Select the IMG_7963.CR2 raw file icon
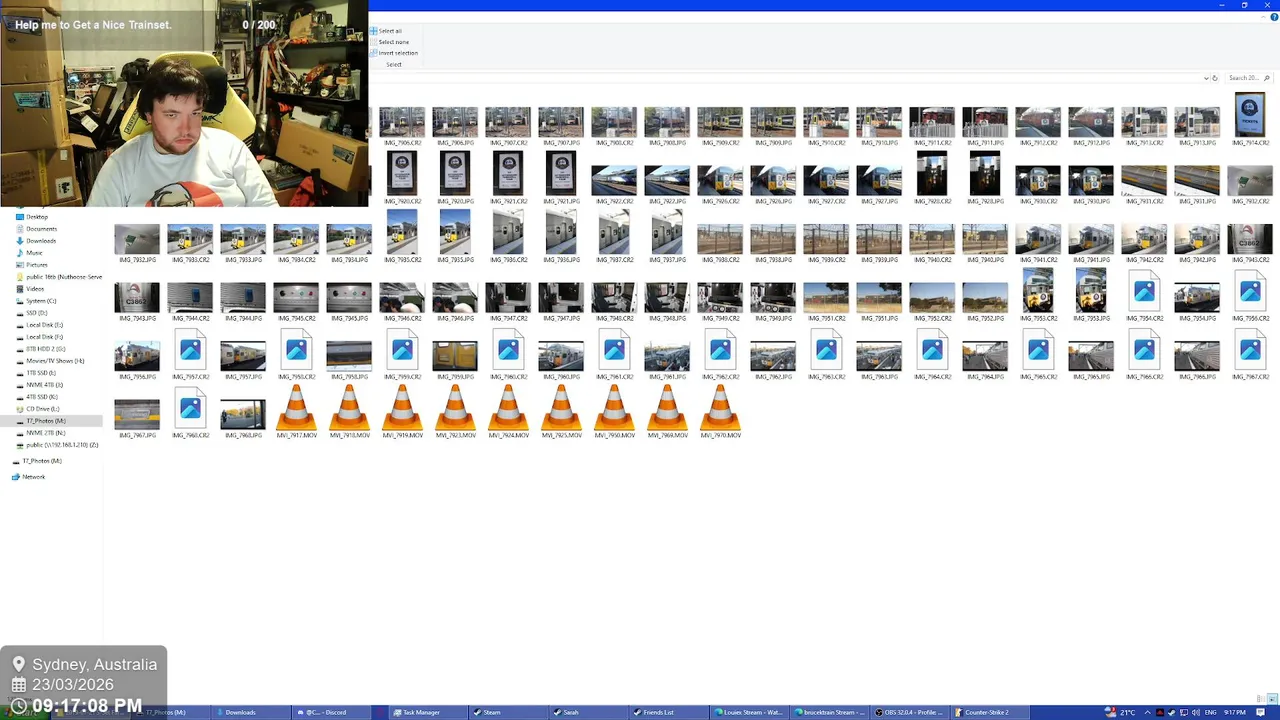1280x720 pixels. (x=826, y=352)
